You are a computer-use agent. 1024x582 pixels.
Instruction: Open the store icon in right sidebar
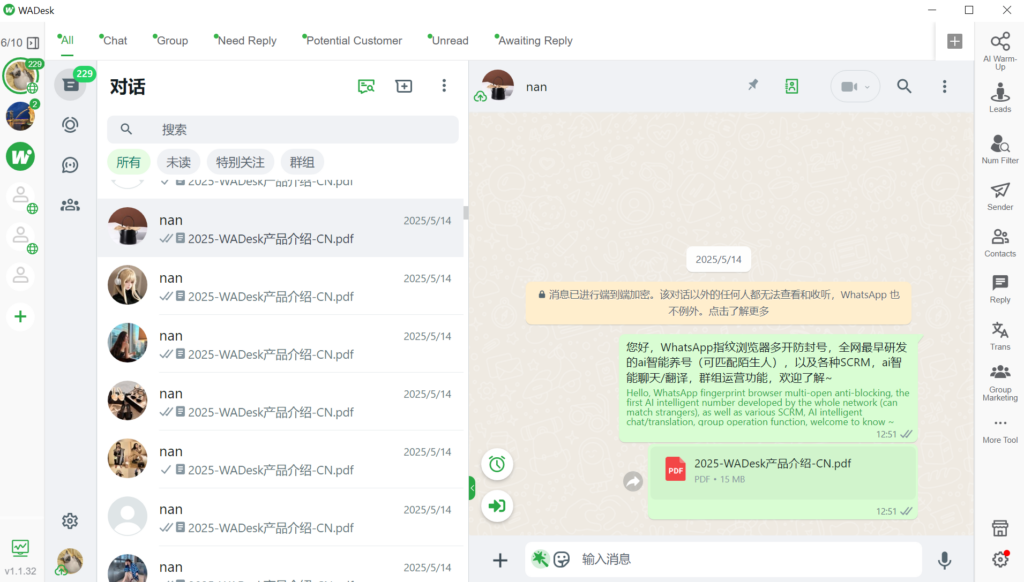point(1000,528)
